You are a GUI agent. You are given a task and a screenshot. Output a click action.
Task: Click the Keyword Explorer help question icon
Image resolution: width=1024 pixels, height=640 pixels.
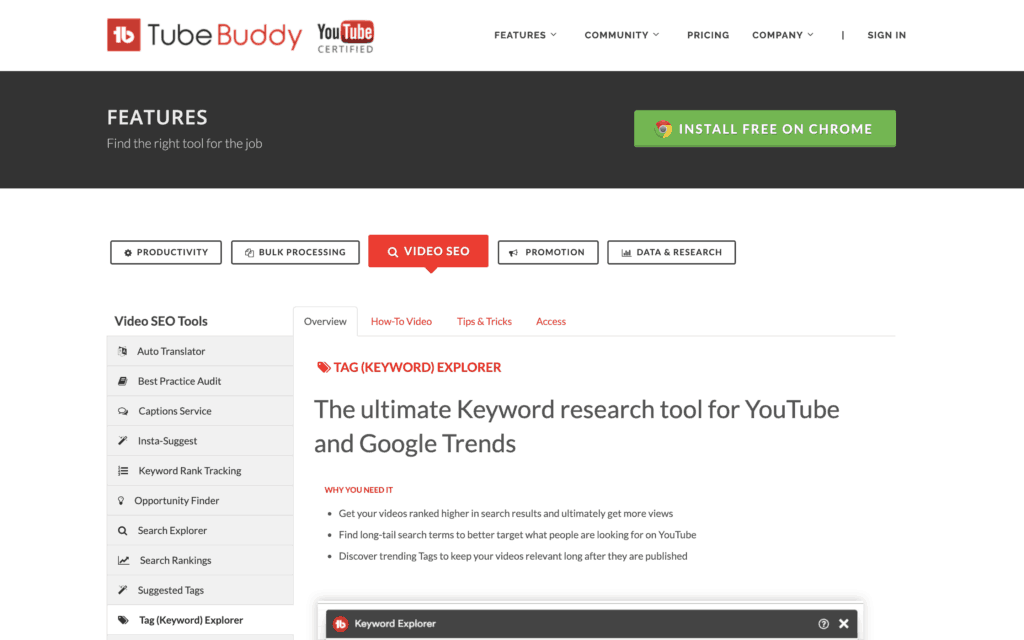point(824,624)
